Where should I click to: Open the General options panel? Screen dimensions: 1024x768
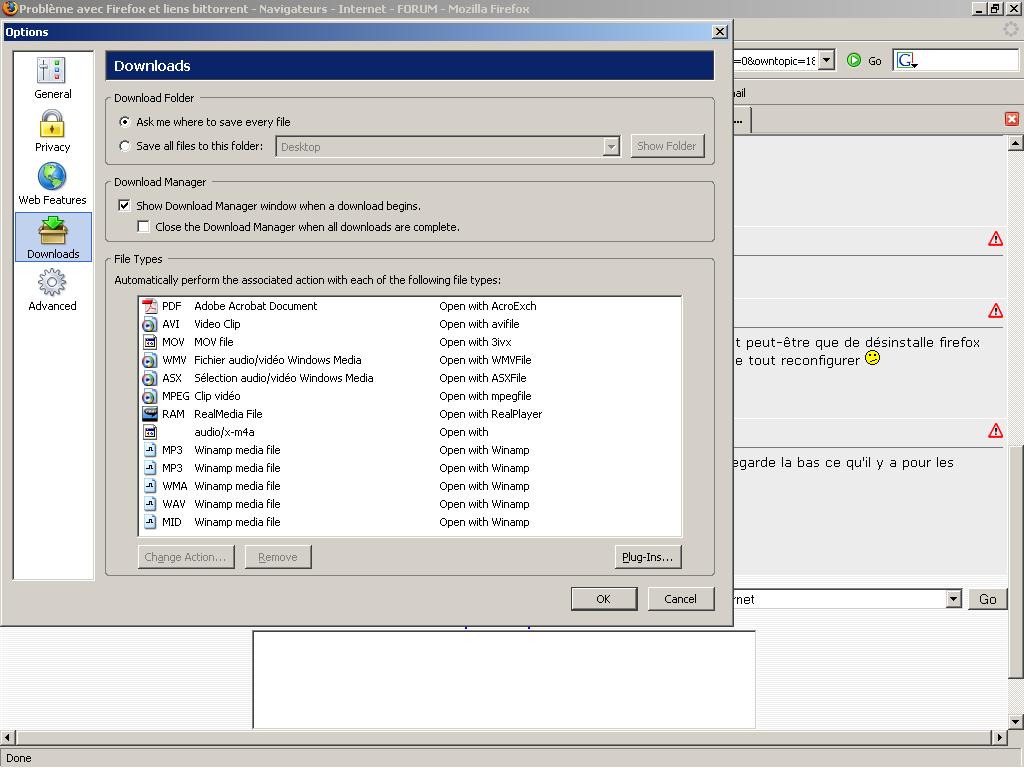click(52, 78)
